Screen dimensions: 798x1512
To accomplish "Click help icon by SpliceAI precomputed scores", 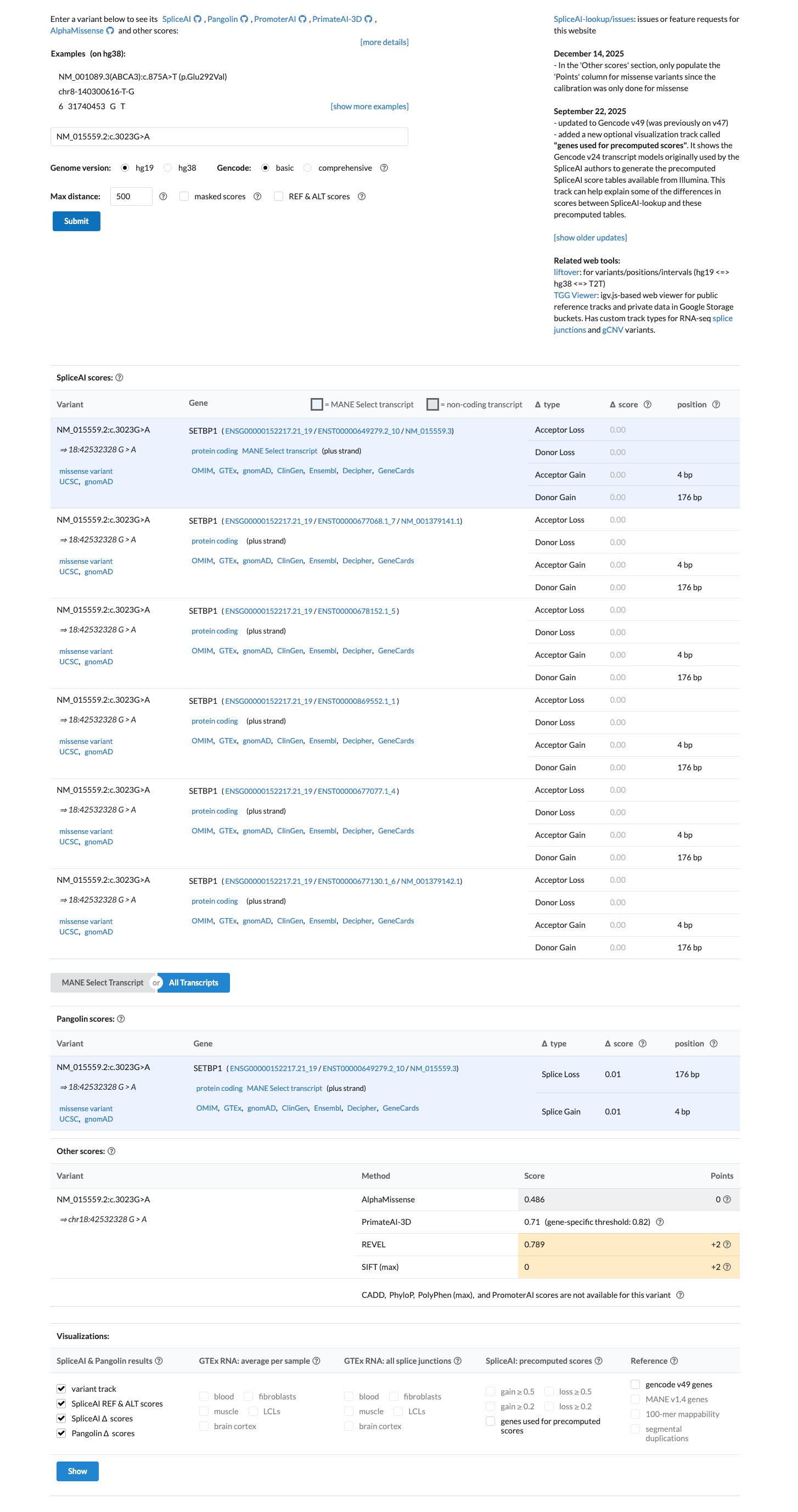I will pos(598,1361).
